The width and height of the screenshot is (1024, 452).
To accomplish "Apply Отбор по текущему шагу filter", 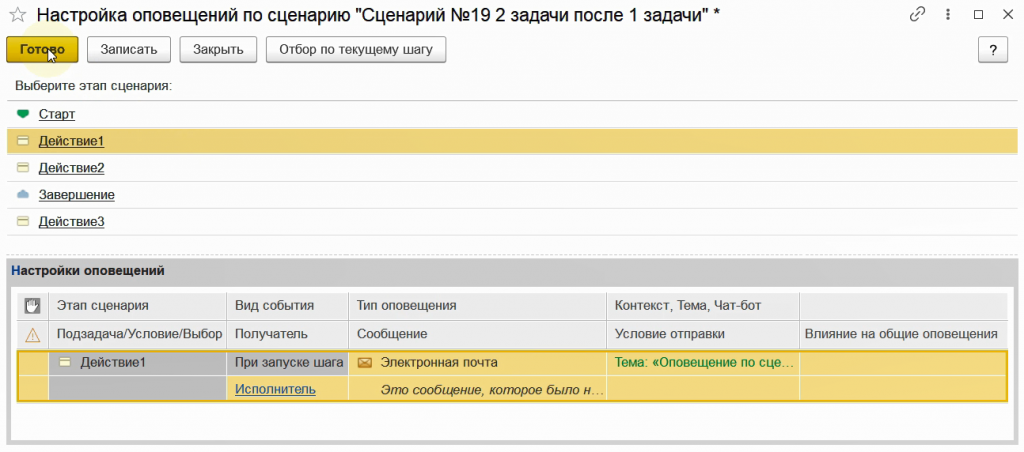I will coord(355,49).
